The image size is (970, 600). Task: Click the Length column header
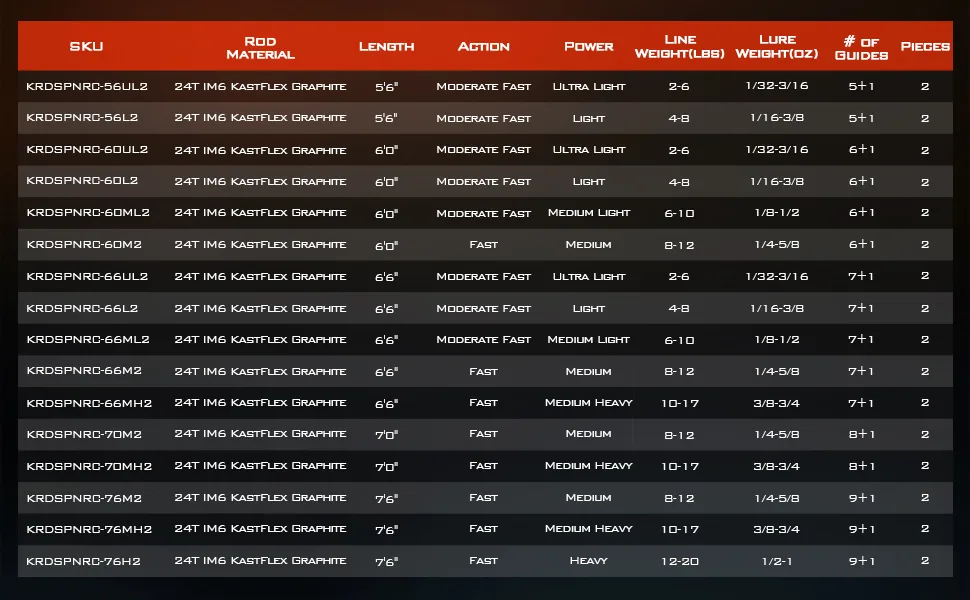coord(386,46)
